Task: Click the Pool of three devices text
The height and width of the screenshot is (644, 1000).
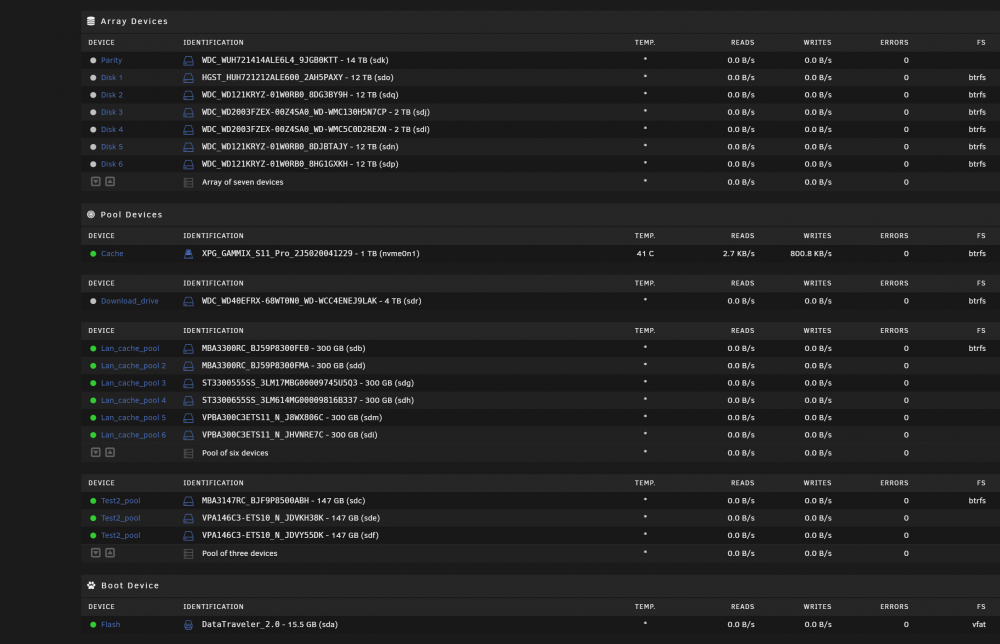Action: (x=239, y=553)
